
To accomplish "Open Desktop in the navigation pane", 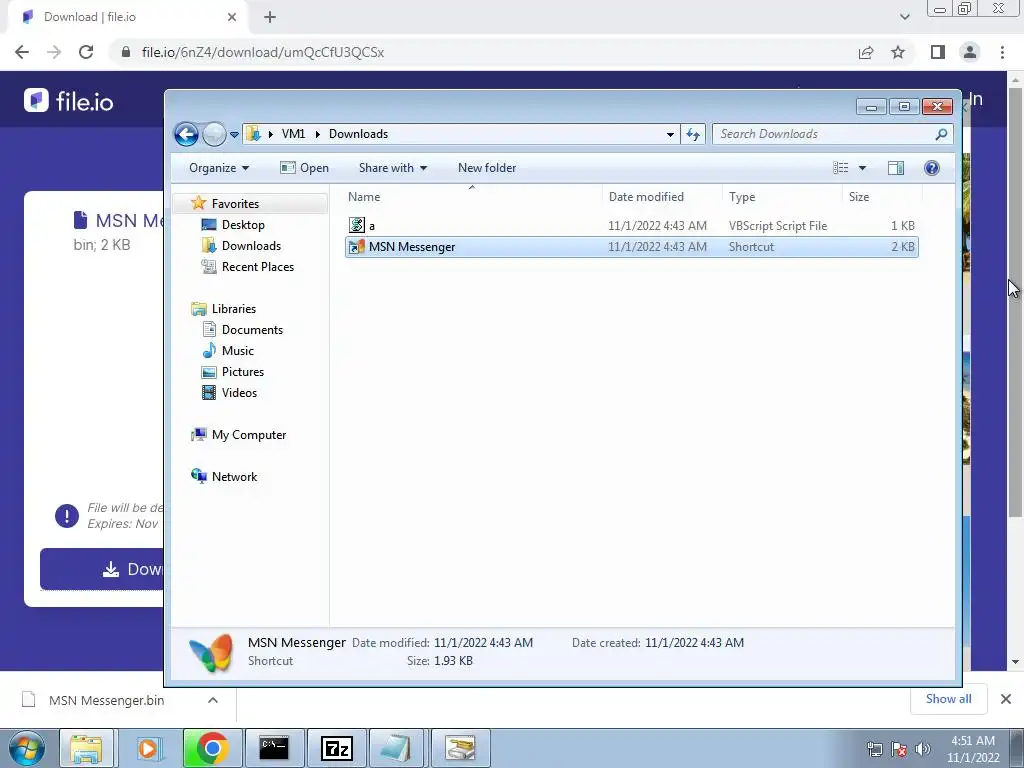I will click(x=243, y=225).
